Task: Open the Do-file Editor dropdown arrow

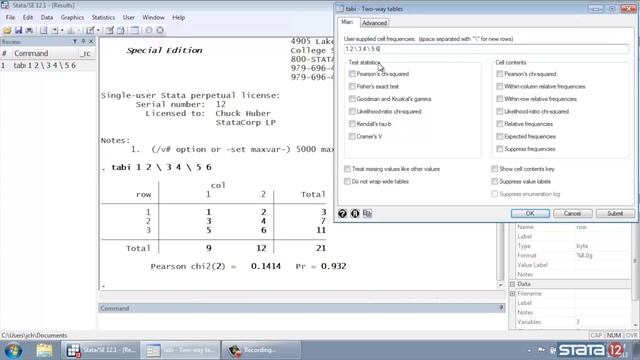Action: pos(98,31)
